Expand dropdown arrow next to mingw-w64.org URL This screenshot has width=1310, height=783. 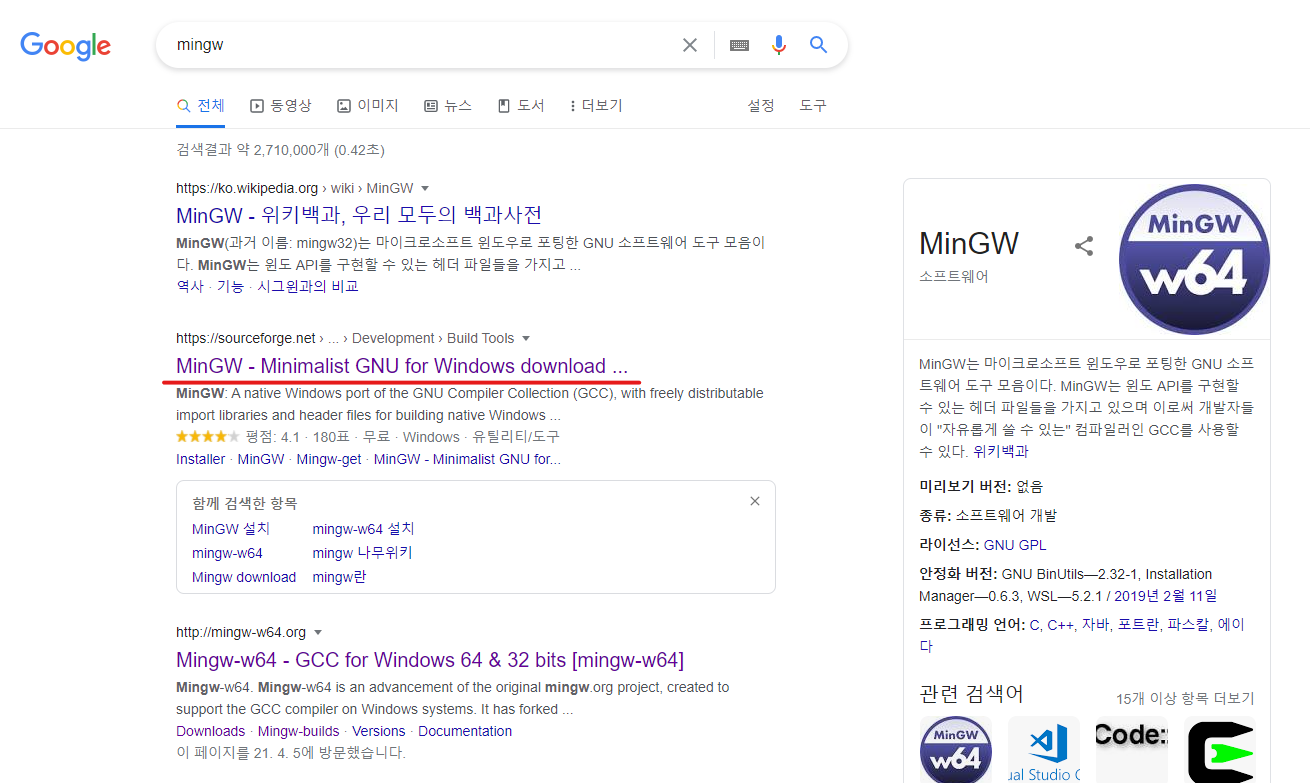[318, 632]
